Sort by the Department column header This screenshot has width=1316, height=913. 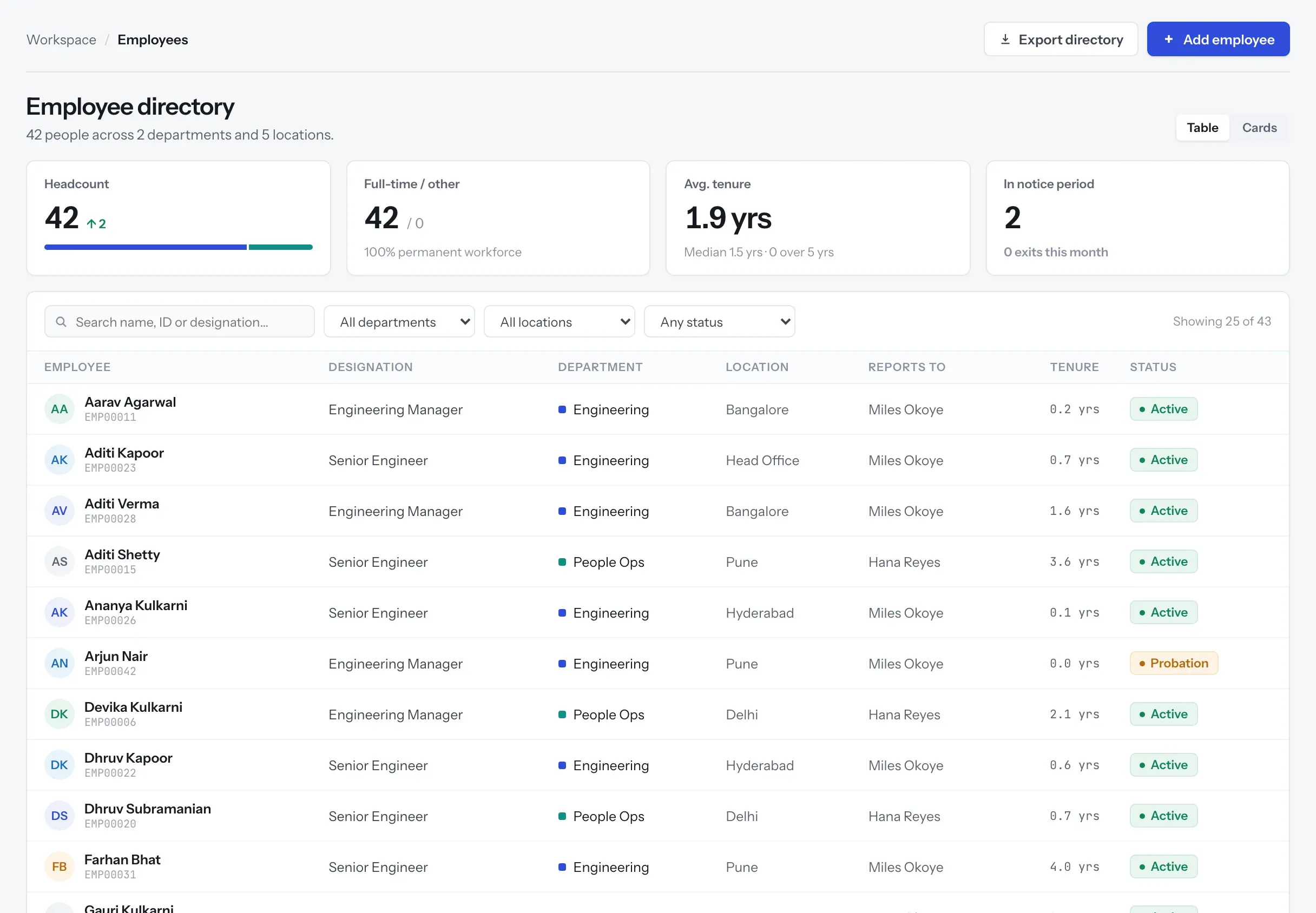click(600, 367)
